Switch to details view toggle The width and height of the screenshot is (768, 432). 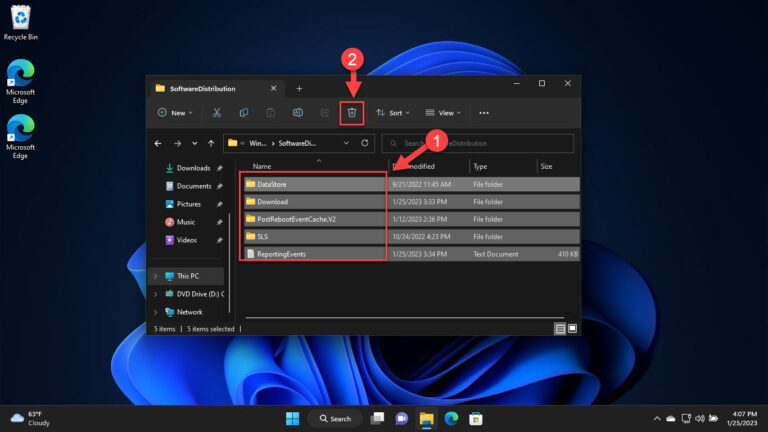coord(560,328)
